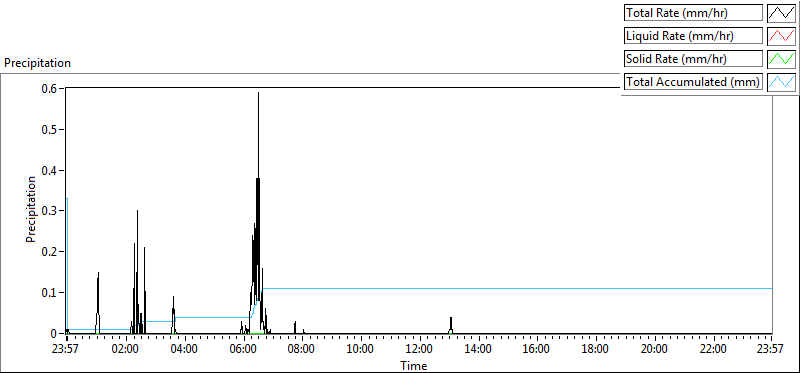
Task: Select the Solid Rate (mm/hr) legend label
Action: (x=693, y=59)
